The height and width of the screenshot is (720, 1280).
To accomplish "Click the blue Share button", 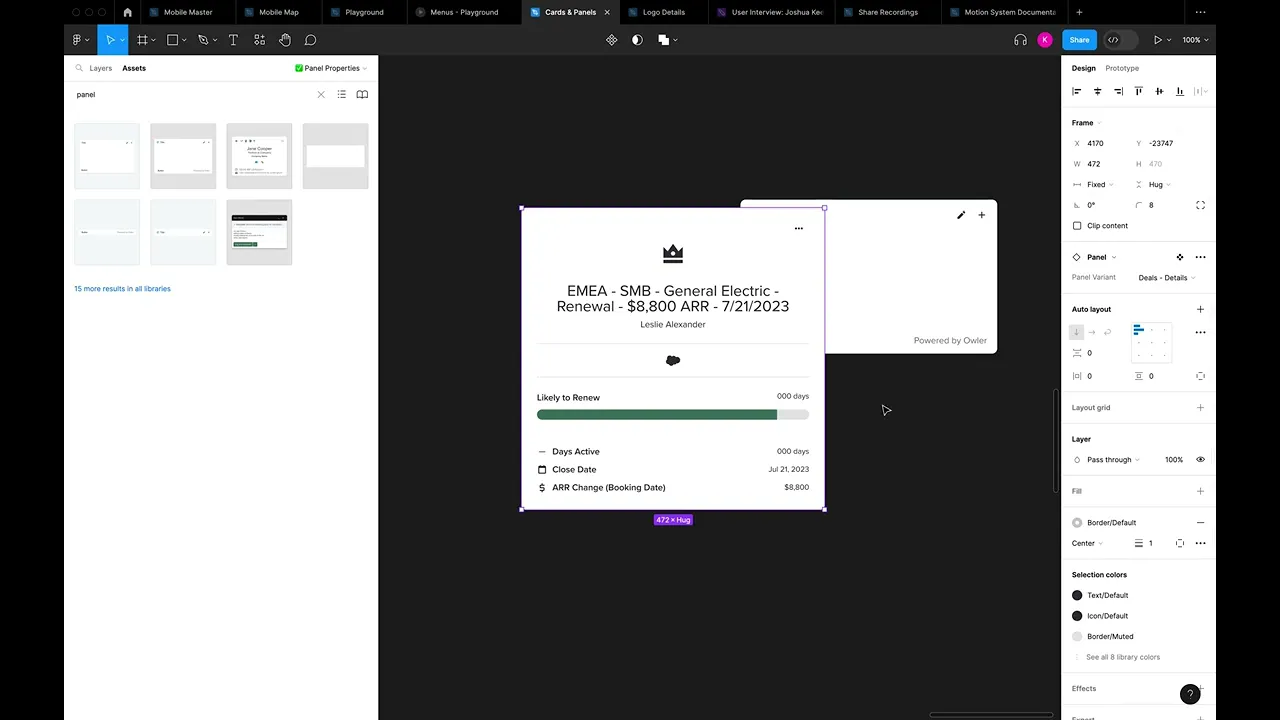I will pos(1079,40).
